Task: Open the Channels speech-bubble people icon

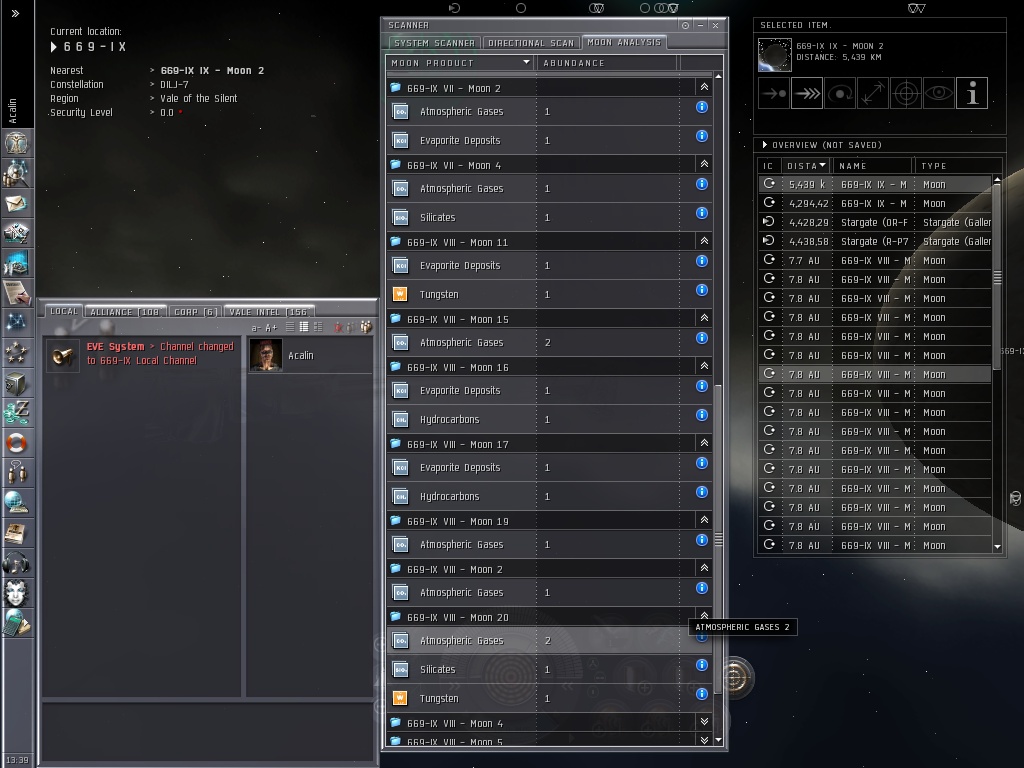Action: click(16, 473)
